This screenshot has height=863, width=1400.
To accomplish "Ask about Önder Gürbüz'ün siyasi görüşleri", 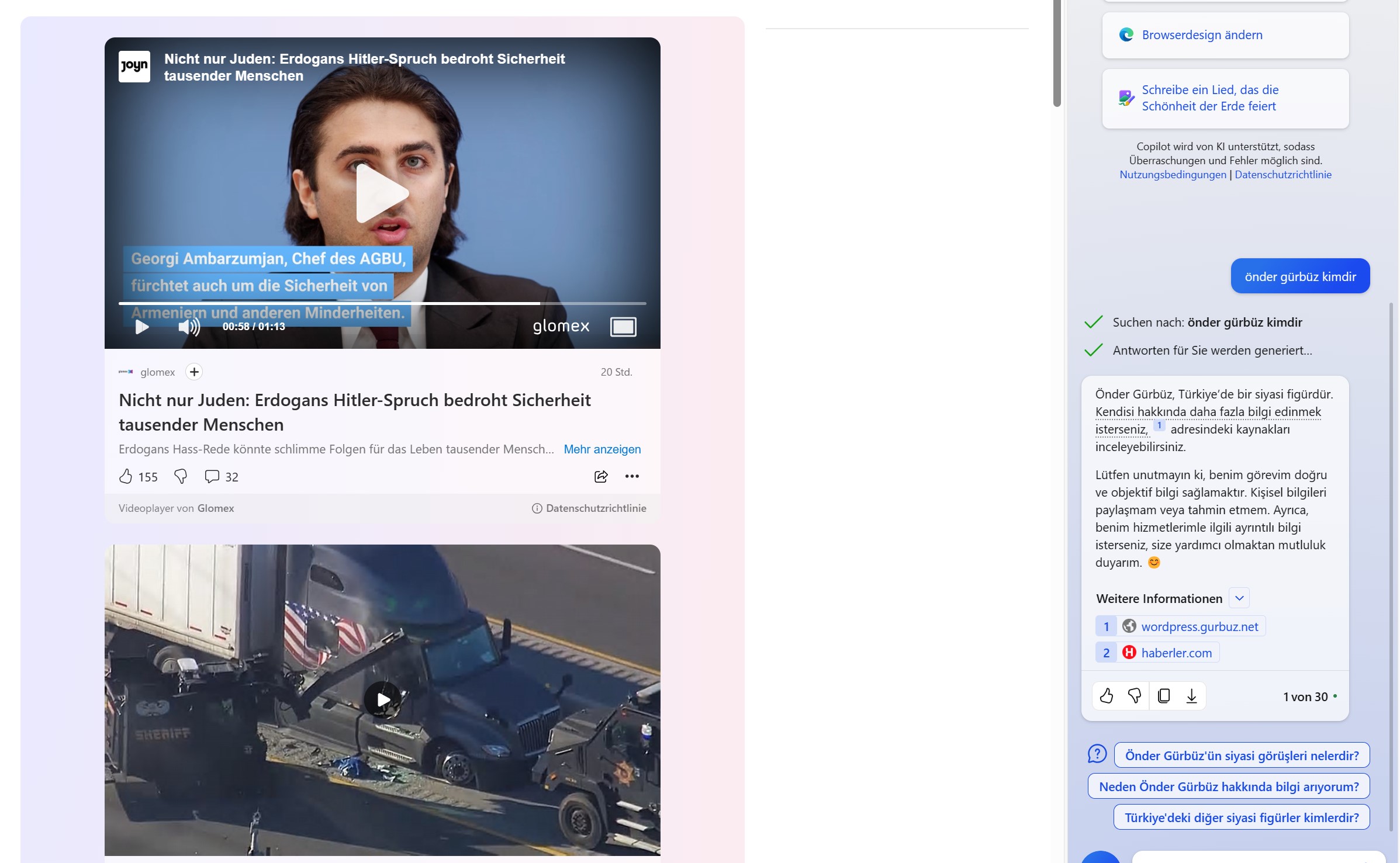I will tap(1242, 755).
